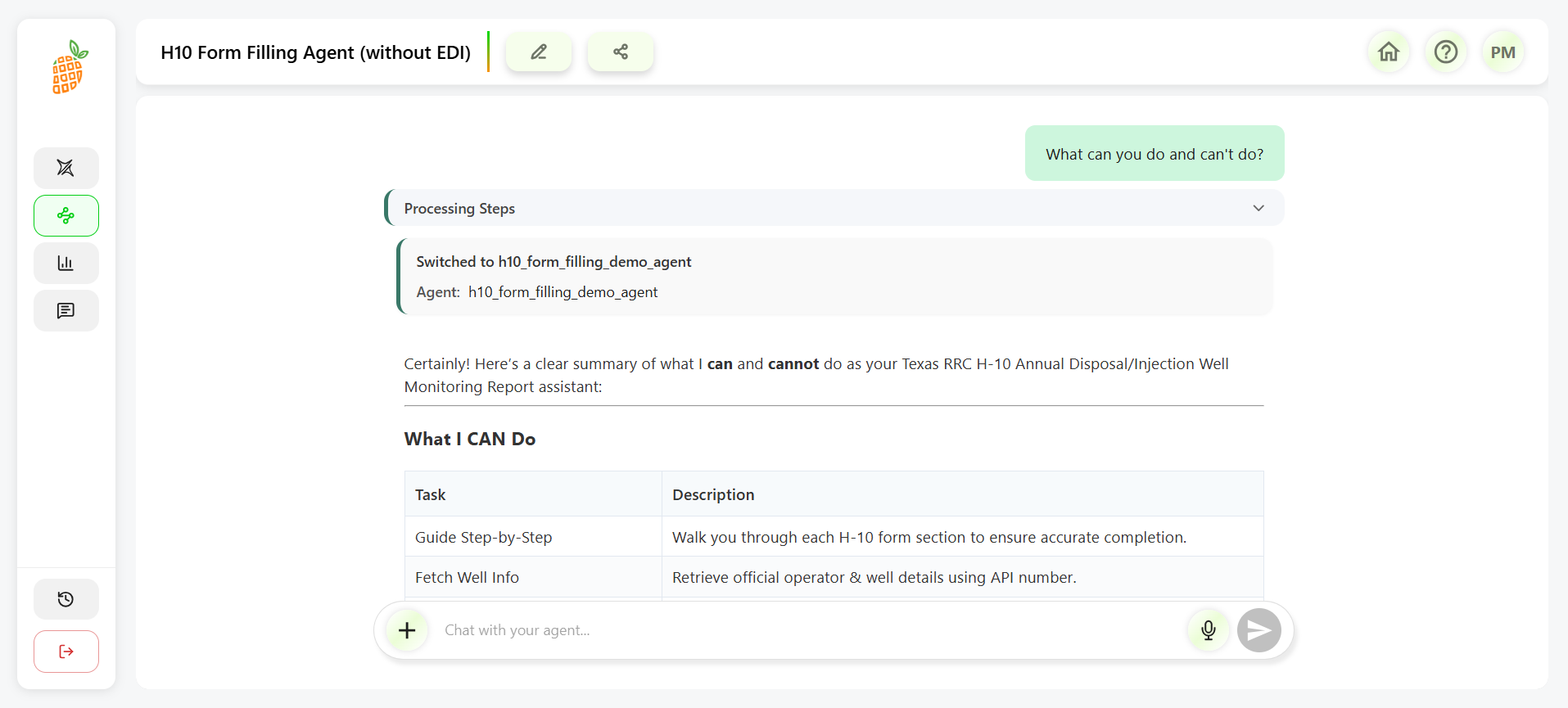Click the pineapple logo in the sidebar
The width and height of the screenshot is (1568, 708).
click(69, 67)
